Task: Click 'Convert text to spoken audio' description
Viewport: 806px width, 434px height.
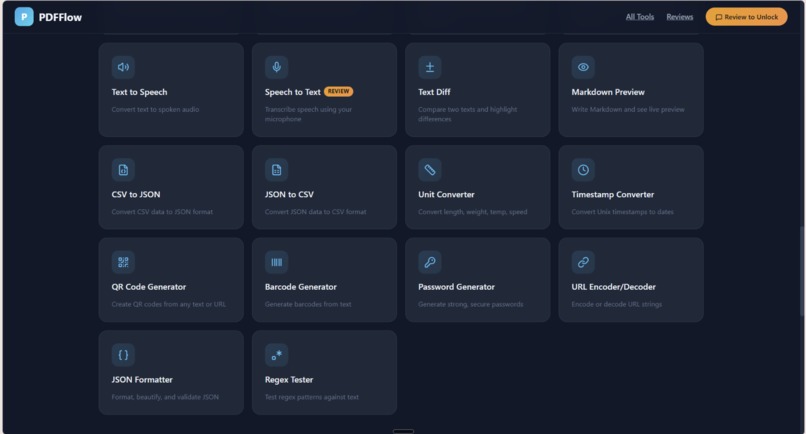Action: coord(155,110)
